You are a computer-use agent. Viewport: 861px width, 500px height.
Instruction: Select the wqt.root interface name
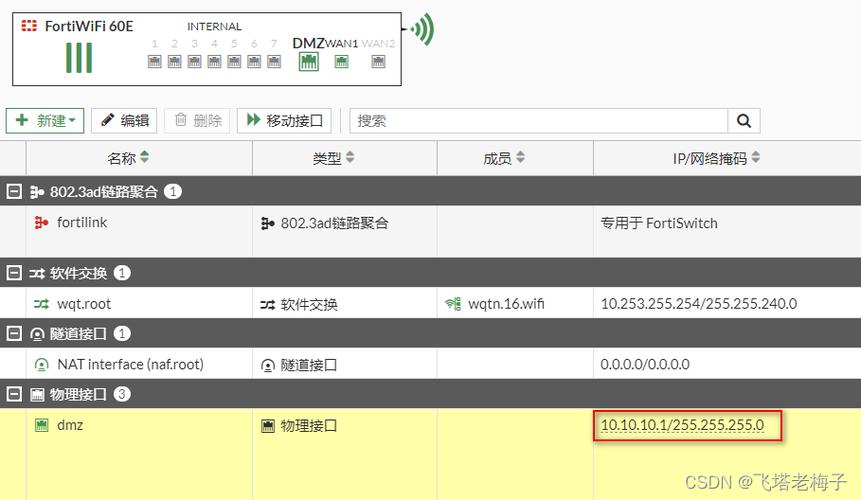[x=84, y=304]
